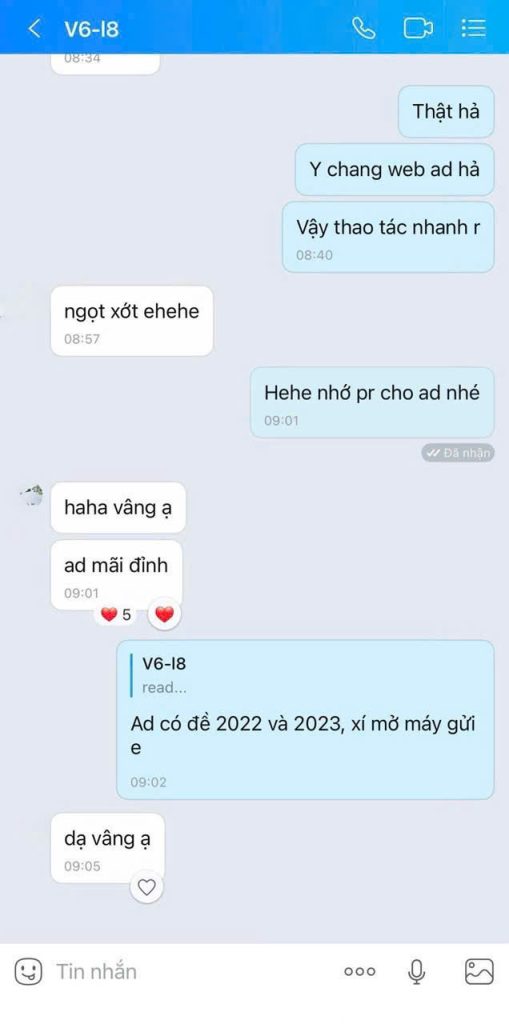Tap the sender avatar beside "haha vâng ạ"

[31, 496]
